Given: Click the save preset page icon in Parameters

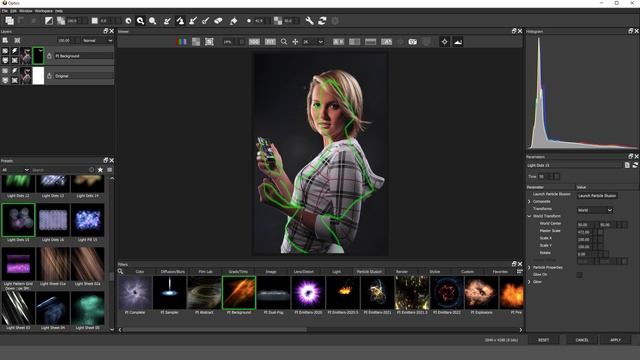Looking at the screenshot, I should 627,165.
